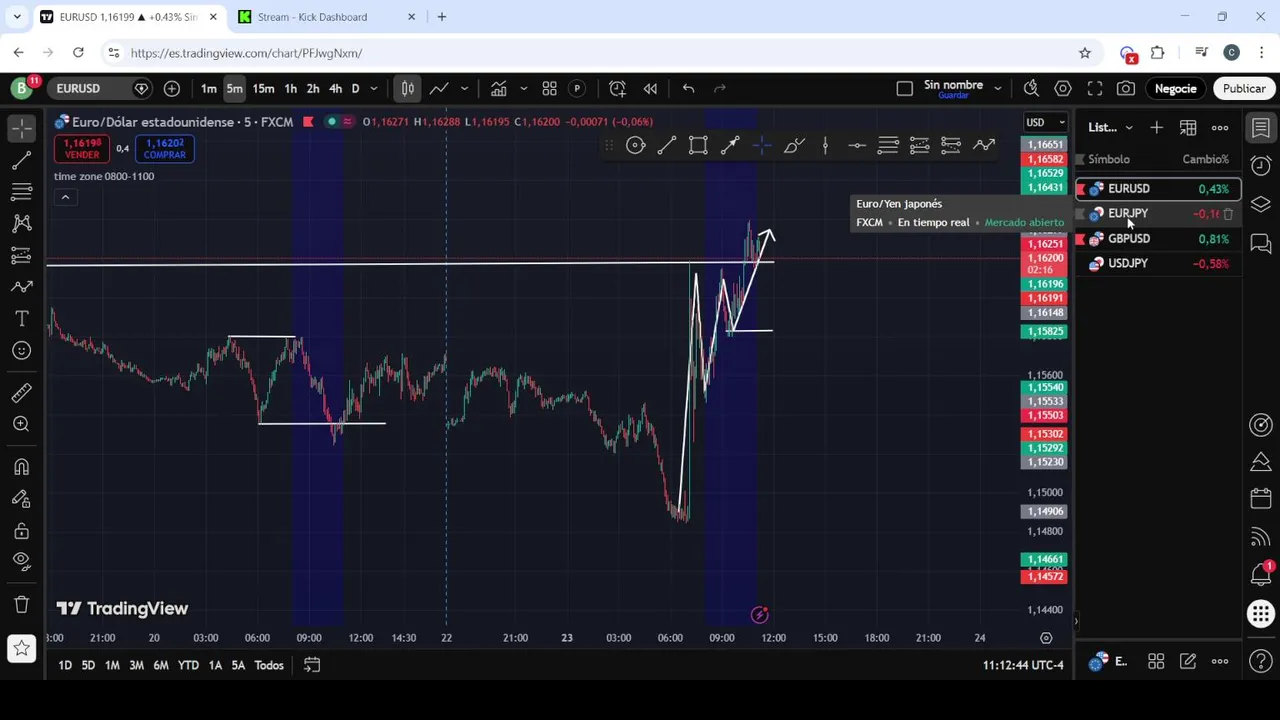Click the Guardar save link
The height and width of the screenshot is (720, 1280).
point(953,95)
